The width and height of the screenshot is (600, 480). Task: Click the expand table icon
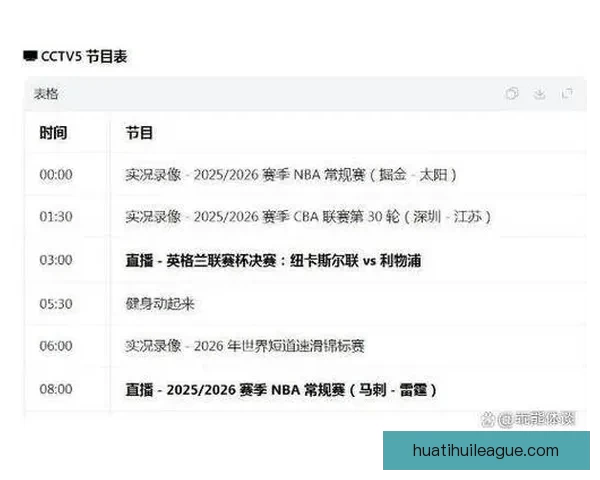pos(567,93)
